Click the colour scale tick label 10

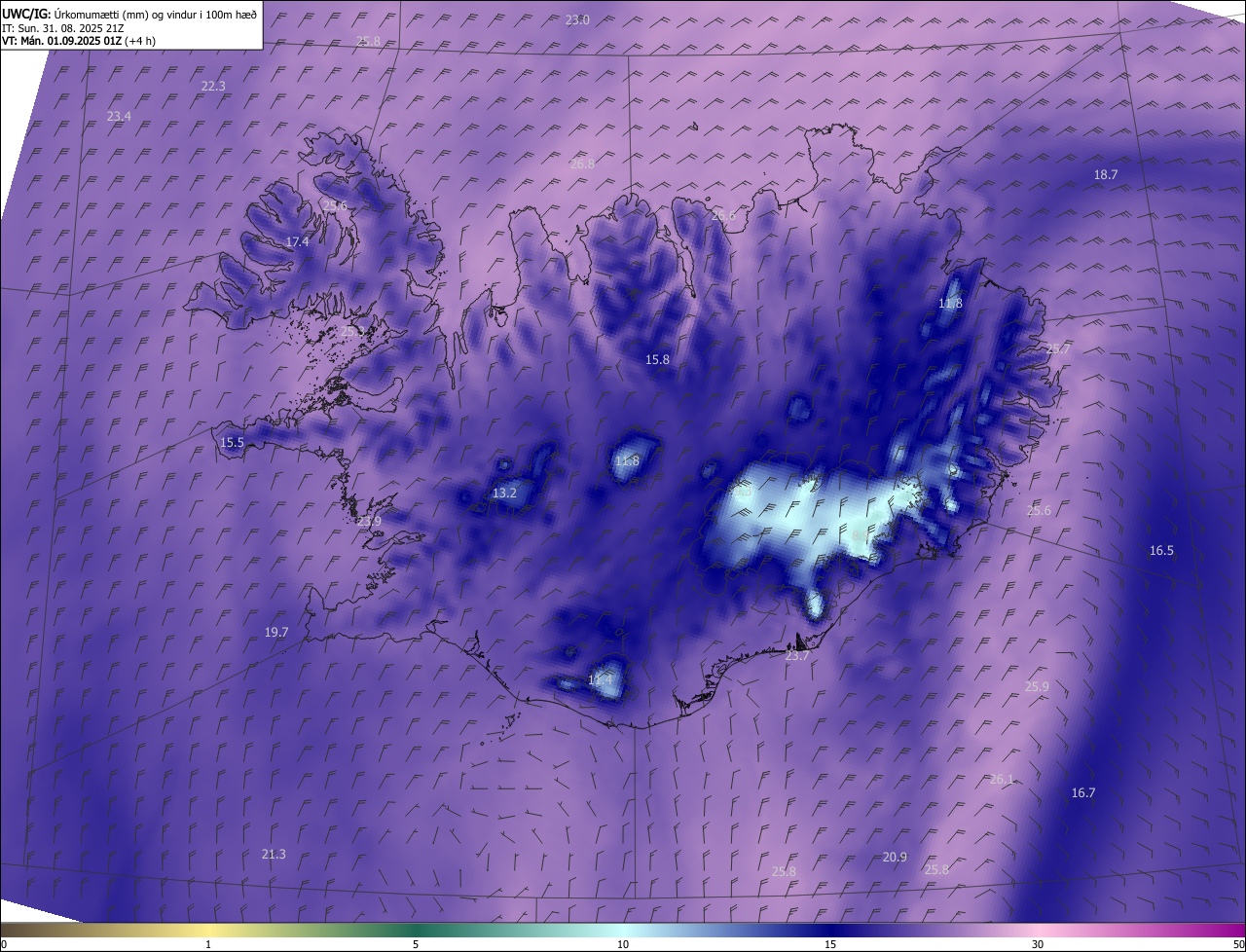click(x=623, y=944)
